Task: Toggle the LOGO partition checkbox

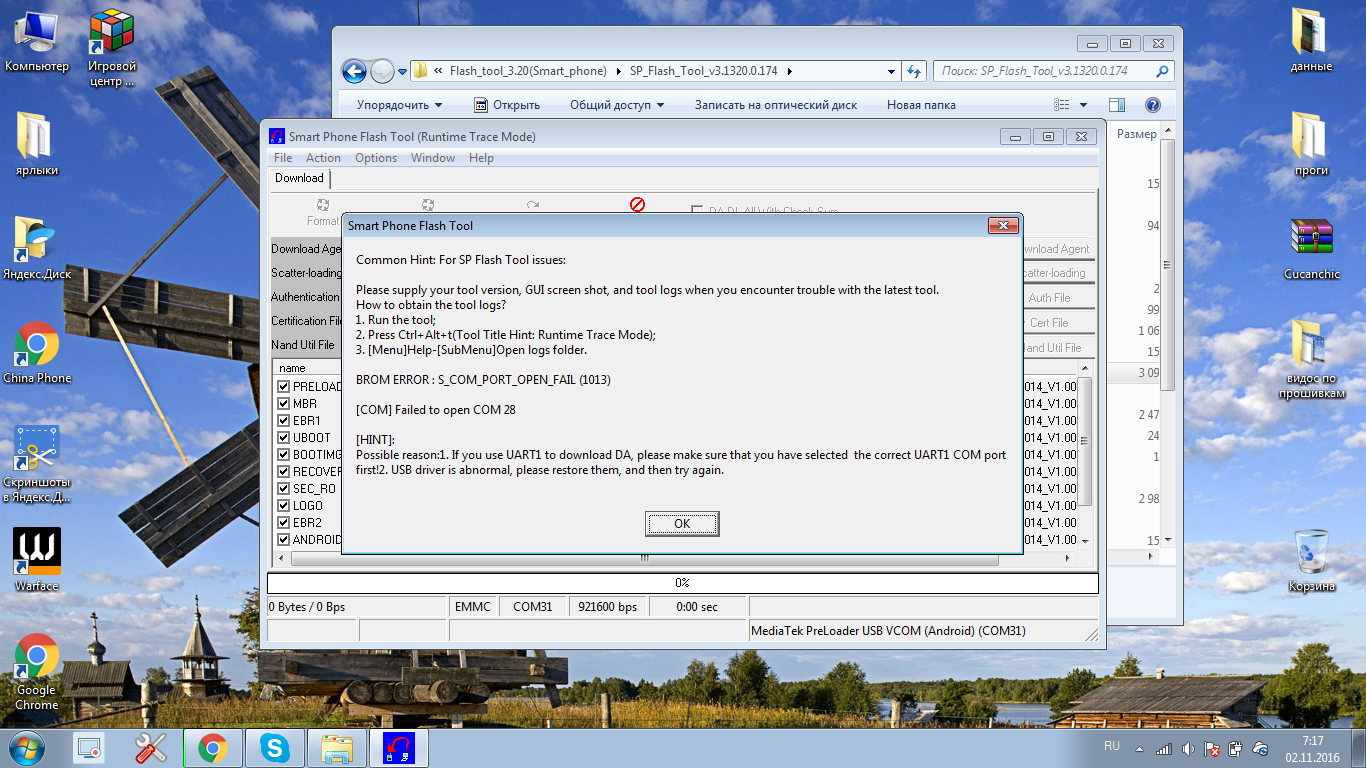Action: [284, 506]
